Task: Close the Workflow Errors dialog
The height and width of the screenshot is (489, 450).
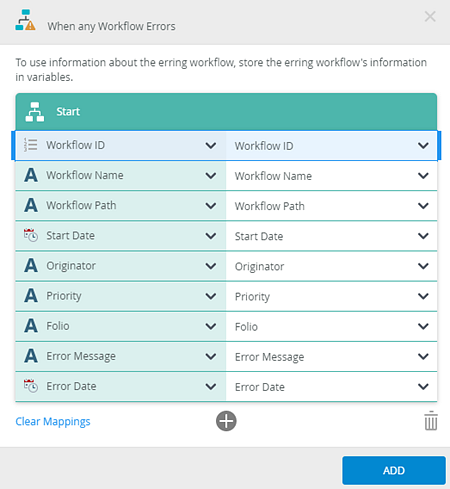Action: coord(430,16)
